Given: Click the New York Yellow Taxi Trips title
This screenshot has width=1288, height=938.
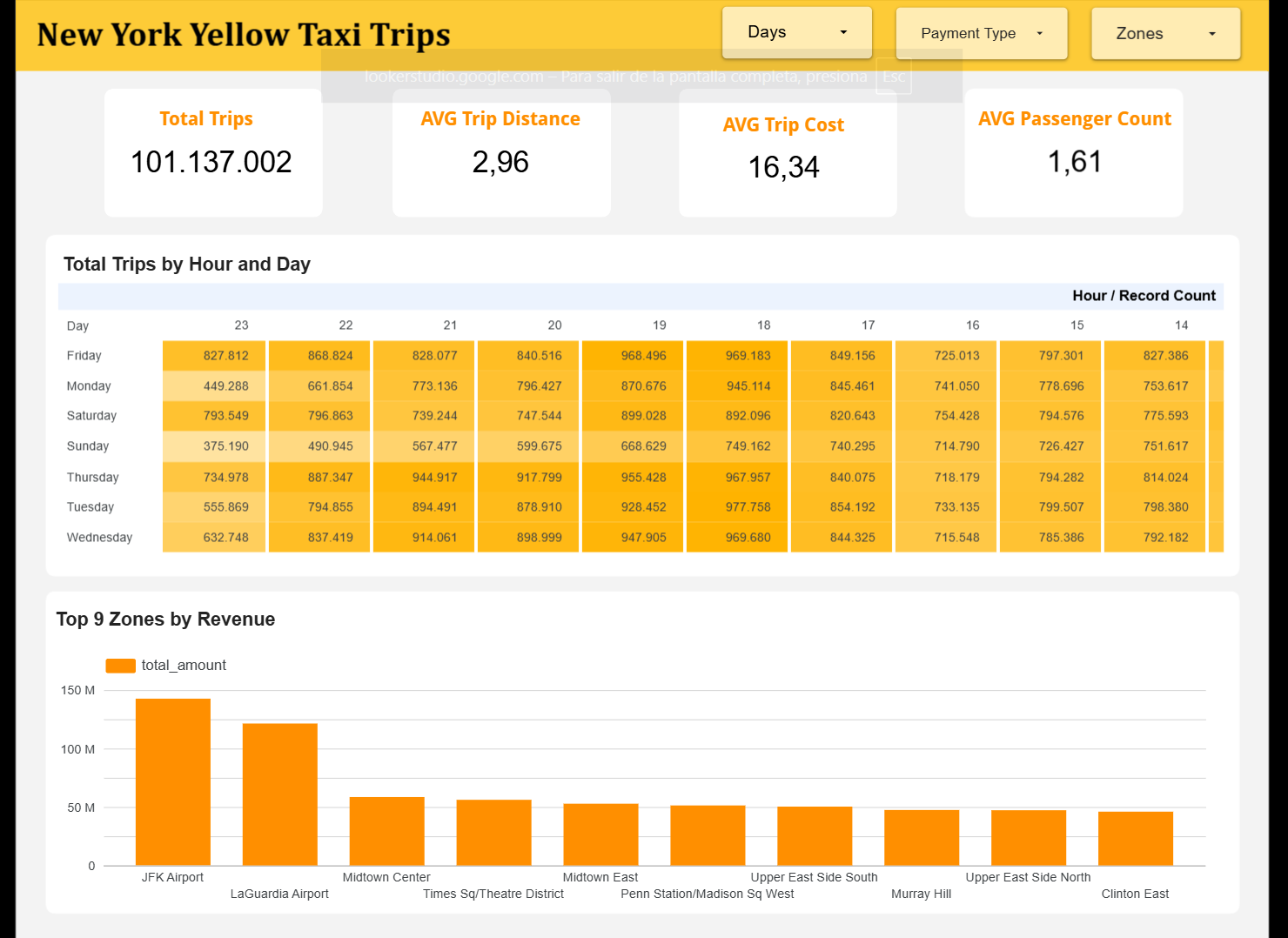Looking at the screenshot, I should click(244, 35).
